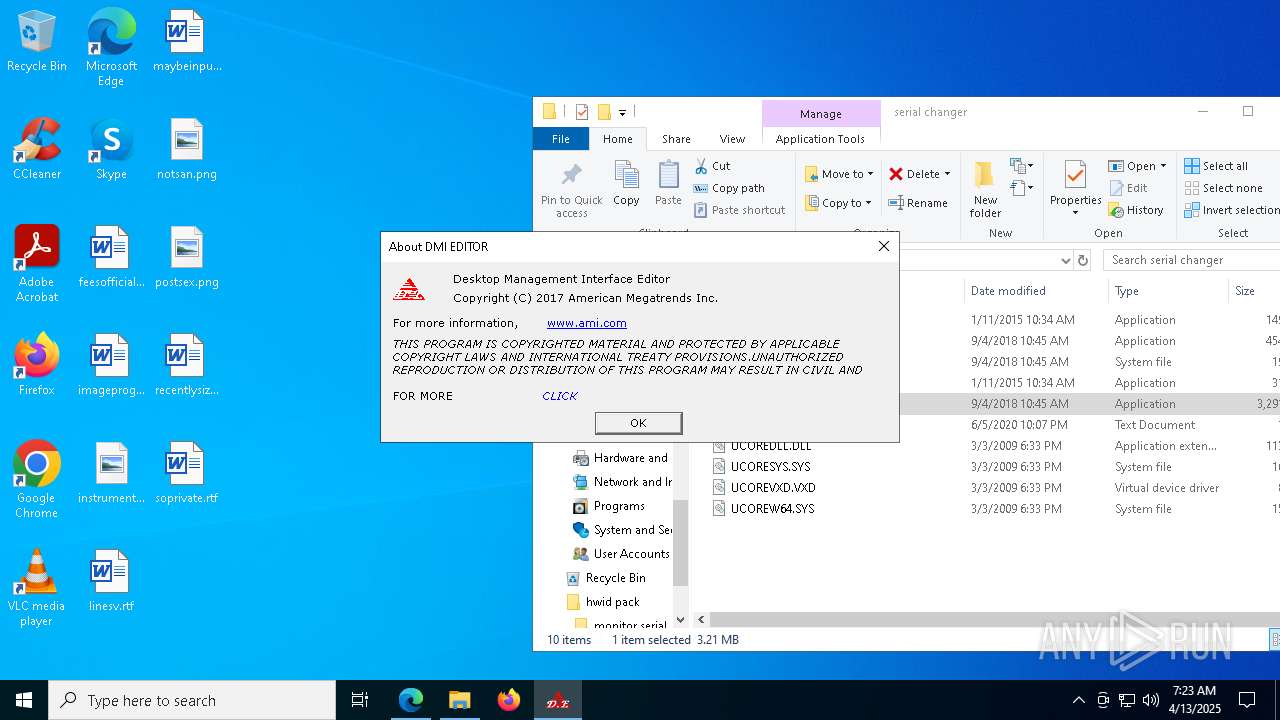Click the quick access new folder icon

click(x=604, y=112)
